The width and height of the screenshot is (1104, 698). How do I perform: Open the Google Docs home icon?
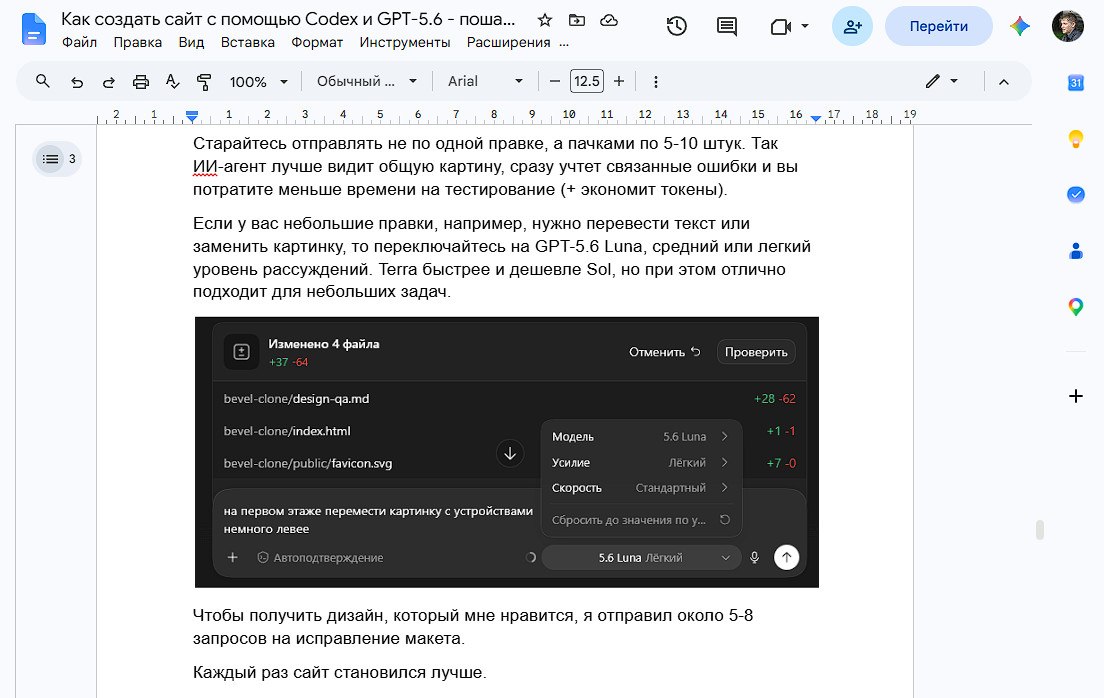(x=33, y=30)
